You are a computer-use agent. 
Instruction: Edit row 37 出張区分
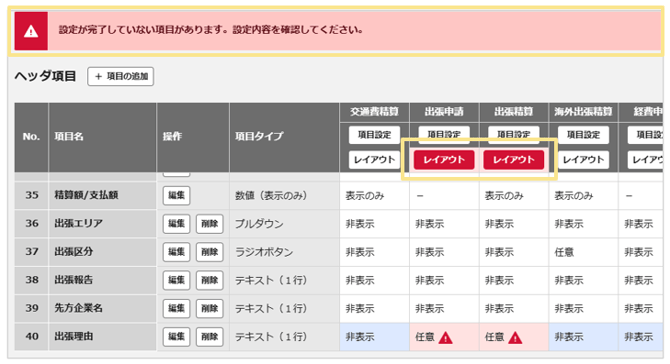point(176,252)
